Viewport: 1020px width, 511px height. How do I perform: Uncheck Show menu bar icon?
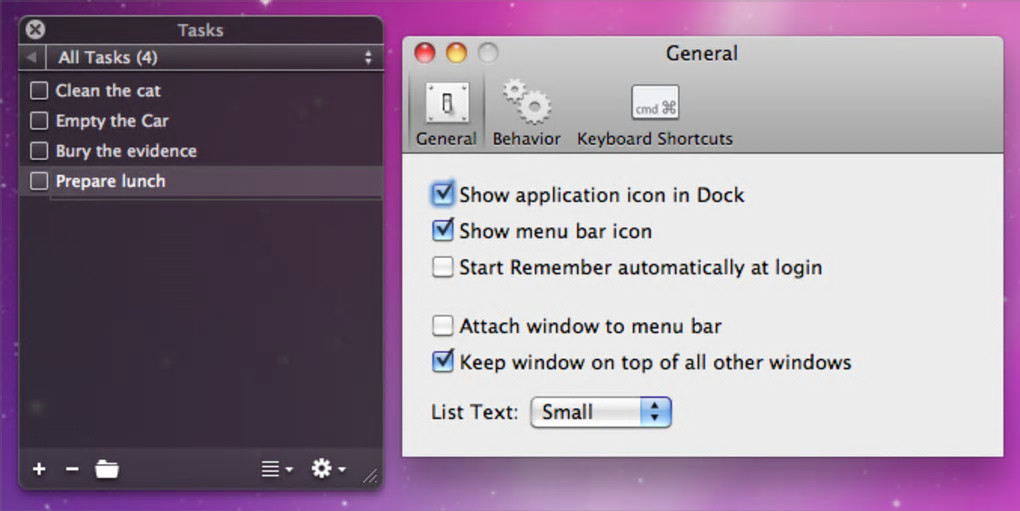coord(442,230)
